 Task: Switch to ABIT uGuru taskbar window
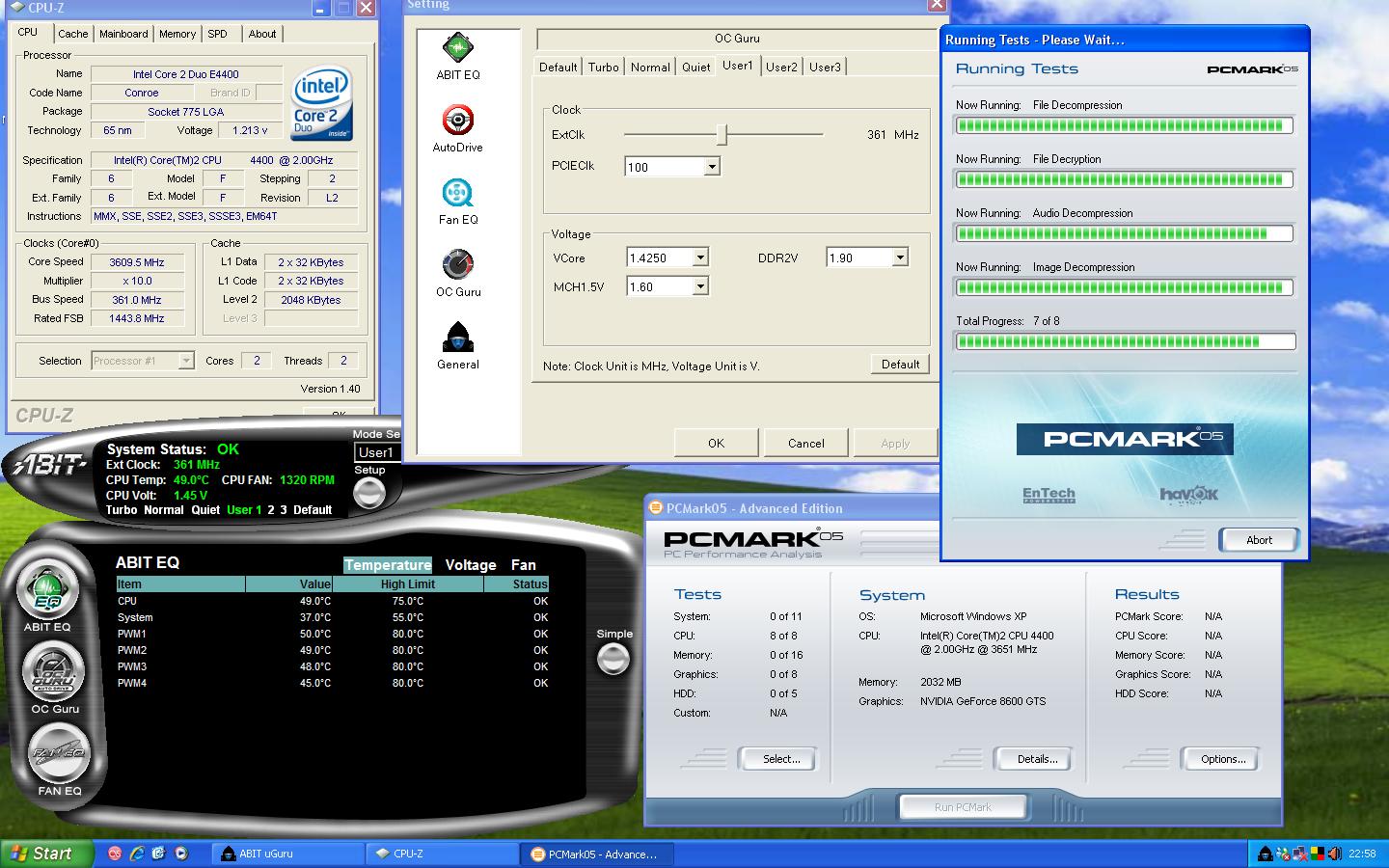pyautogui.click(x=286, y=854)
